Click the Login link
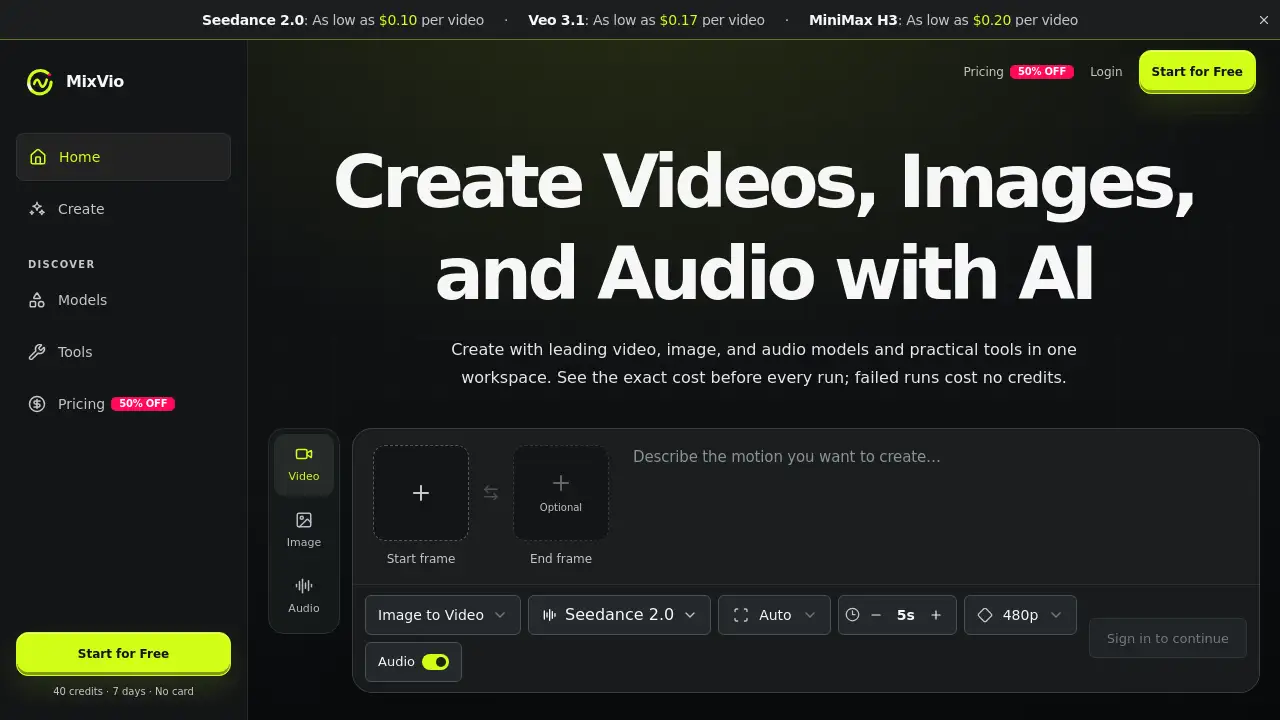Image resolution: width=1280 pixels, height=720 pixels. point(1106,72)
